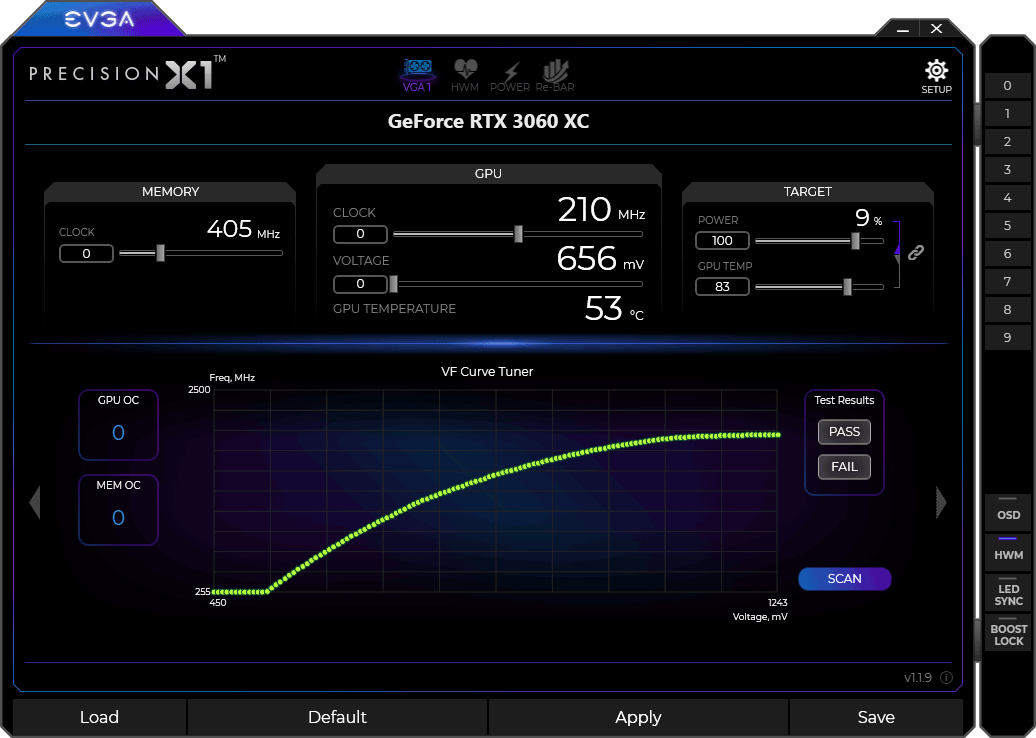Close the Precision X1 window

pos(936,28)
